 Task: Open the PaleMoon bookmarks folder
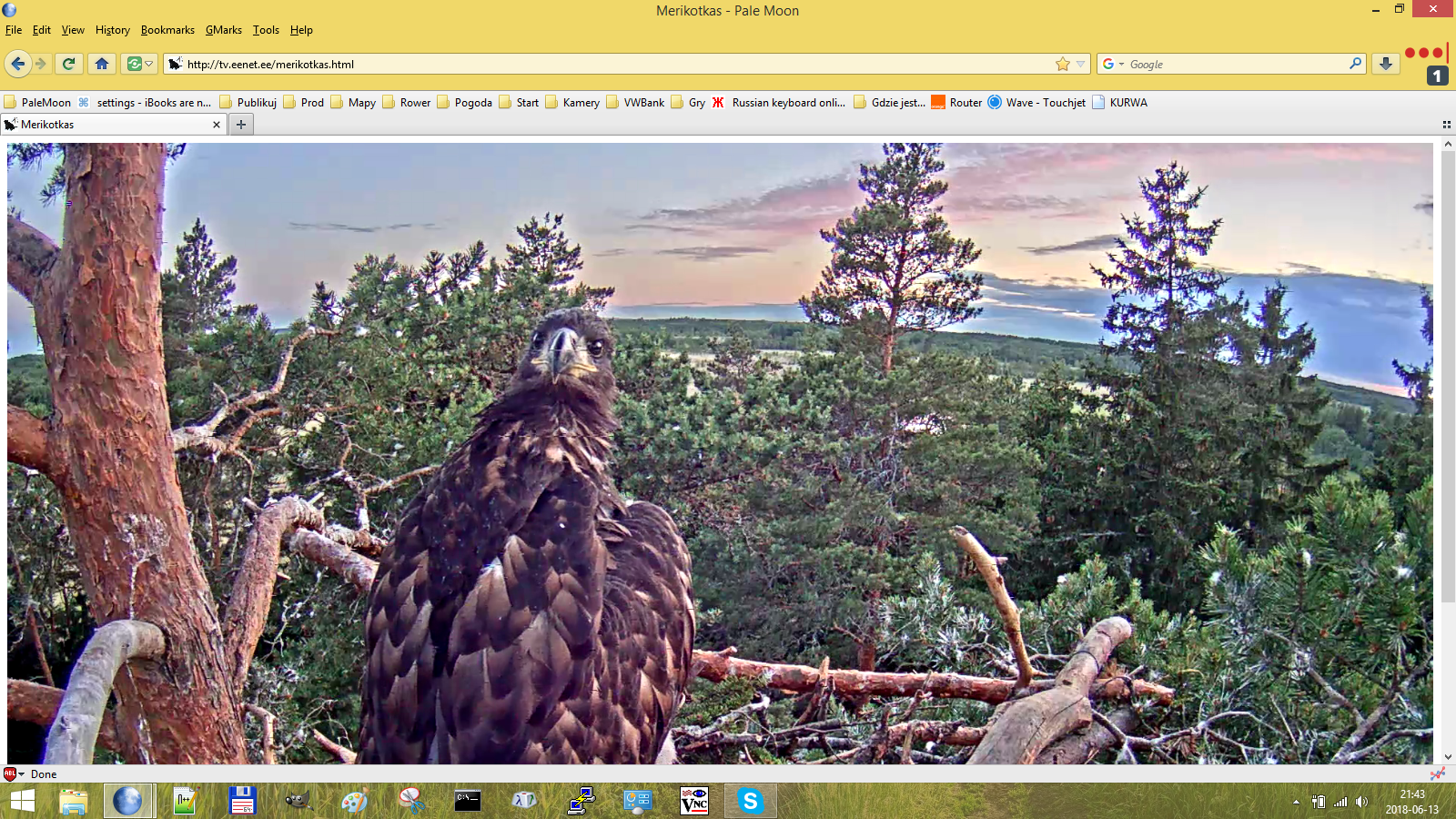[x=37, y=102]
